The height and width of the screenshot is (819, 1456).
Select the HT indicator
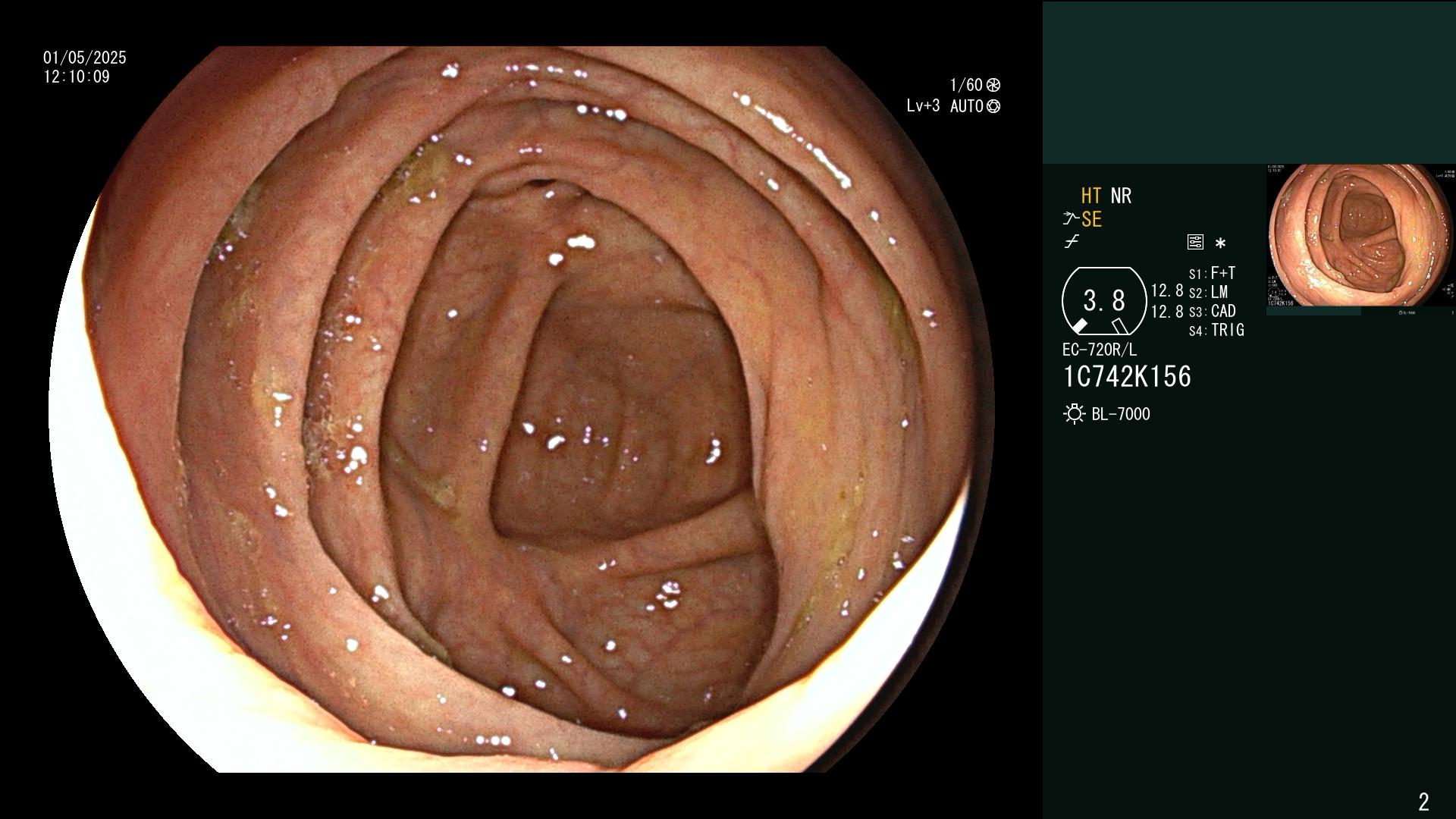pyautogui.click(x=1091, y=196)
